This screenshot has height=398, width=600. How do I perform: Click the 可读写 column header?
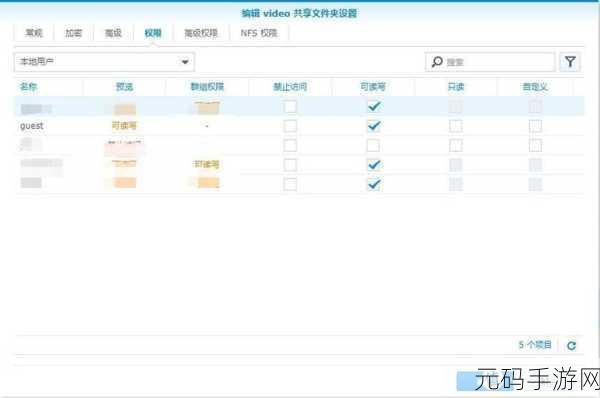pyautogui.click(x=373, y=86)
